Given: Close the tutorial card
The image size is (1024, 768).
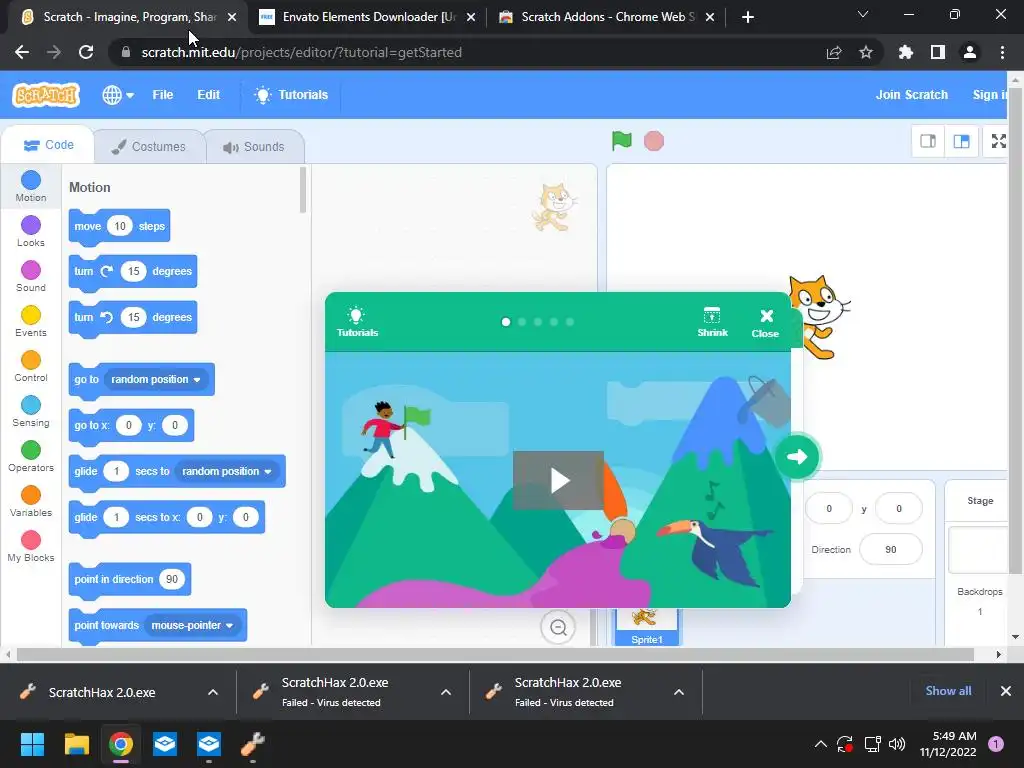Looking at the screenshot, I should click(765, 323).
